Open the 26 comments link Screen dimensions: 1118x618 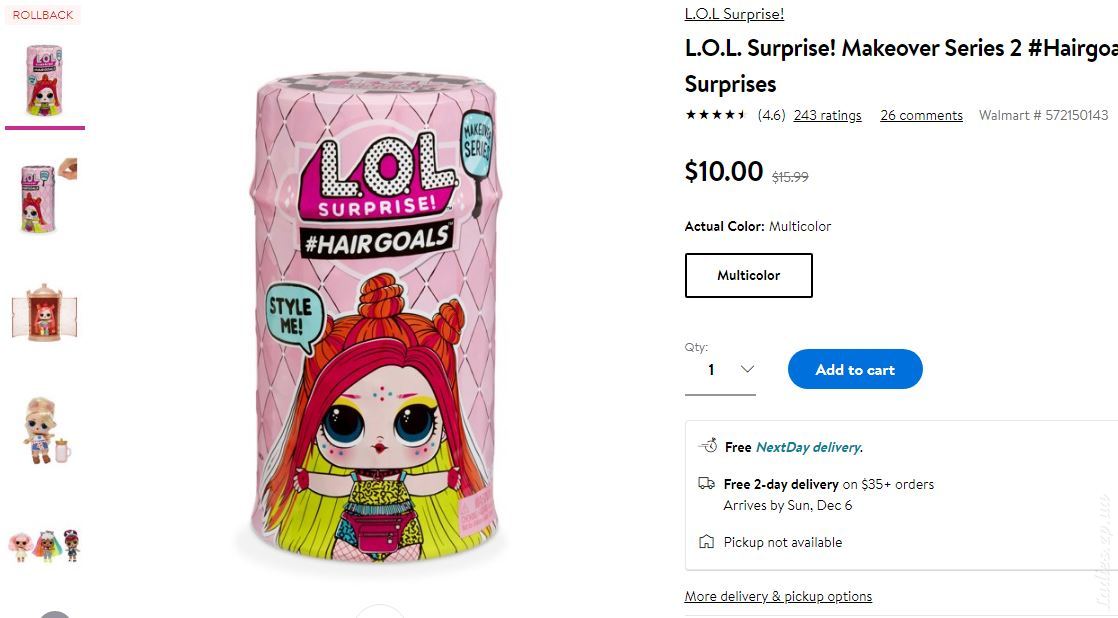921,115
